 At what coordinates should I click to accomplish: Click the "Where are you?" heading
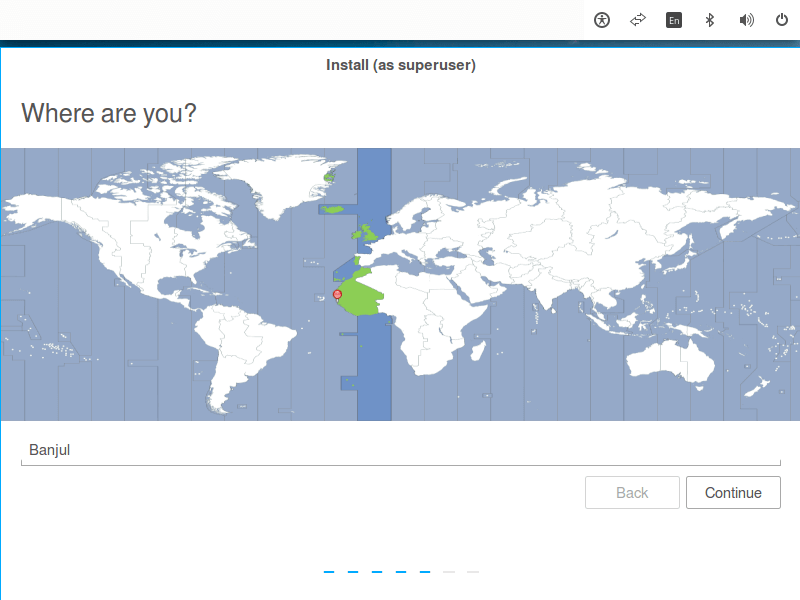(109, 113)
